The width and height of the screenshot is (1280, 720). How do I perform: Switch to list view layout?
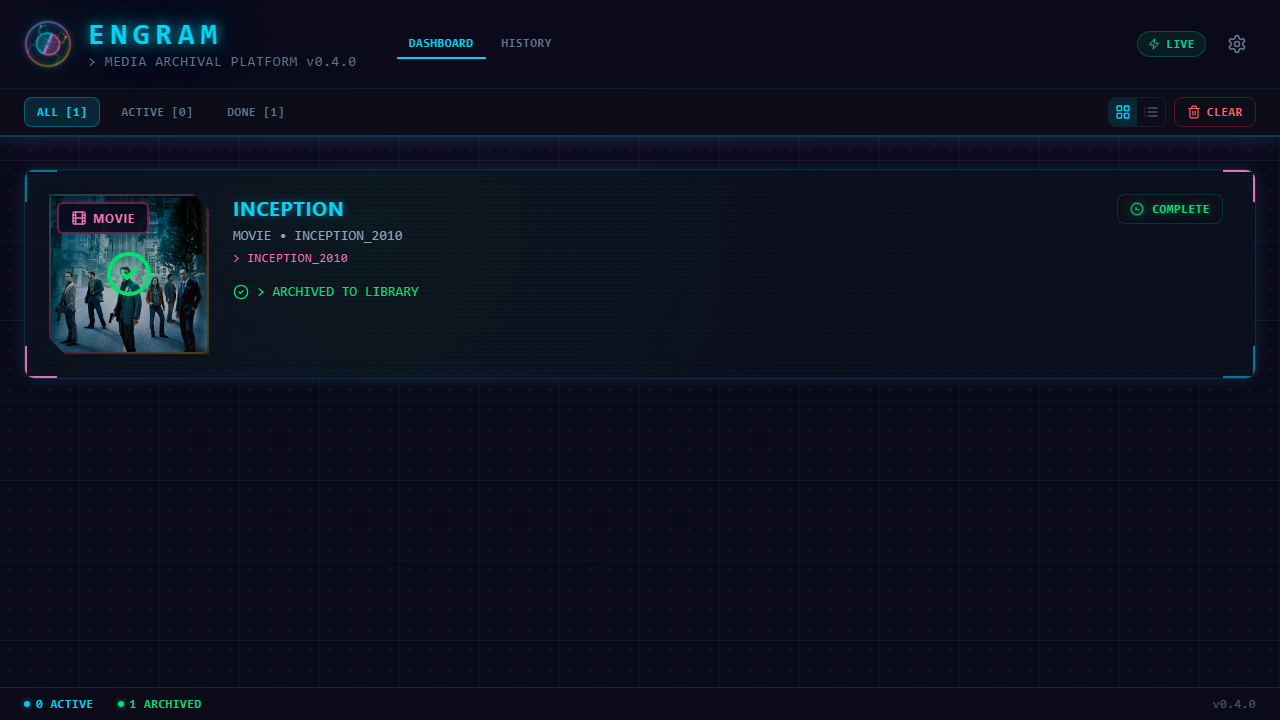tap(1151, 112)
